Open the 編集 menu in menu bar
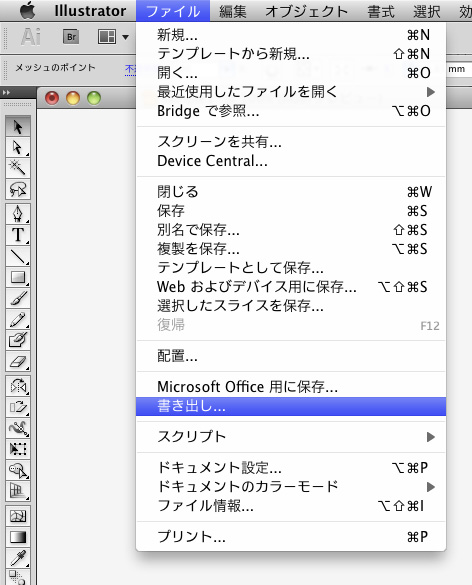The height and width of the screenshot is (585, 472). pos(232,11)
